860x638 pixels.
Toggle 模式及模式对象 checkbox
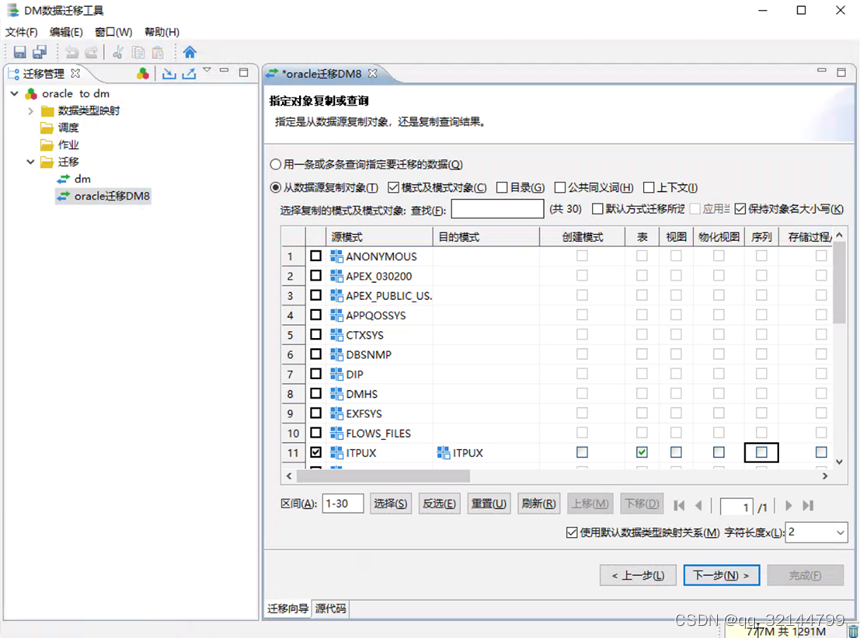[x=393, y=188]
